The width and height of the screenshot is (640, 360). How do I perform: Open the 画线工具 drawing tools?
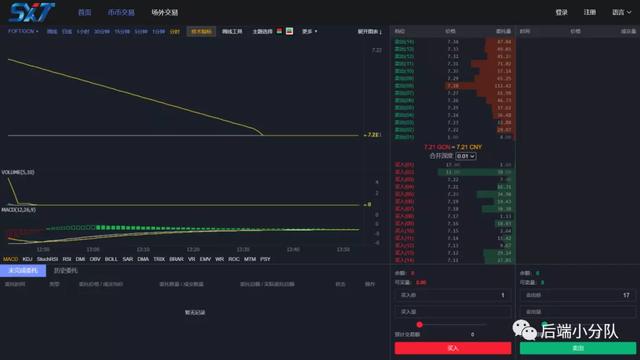(232, 31)
